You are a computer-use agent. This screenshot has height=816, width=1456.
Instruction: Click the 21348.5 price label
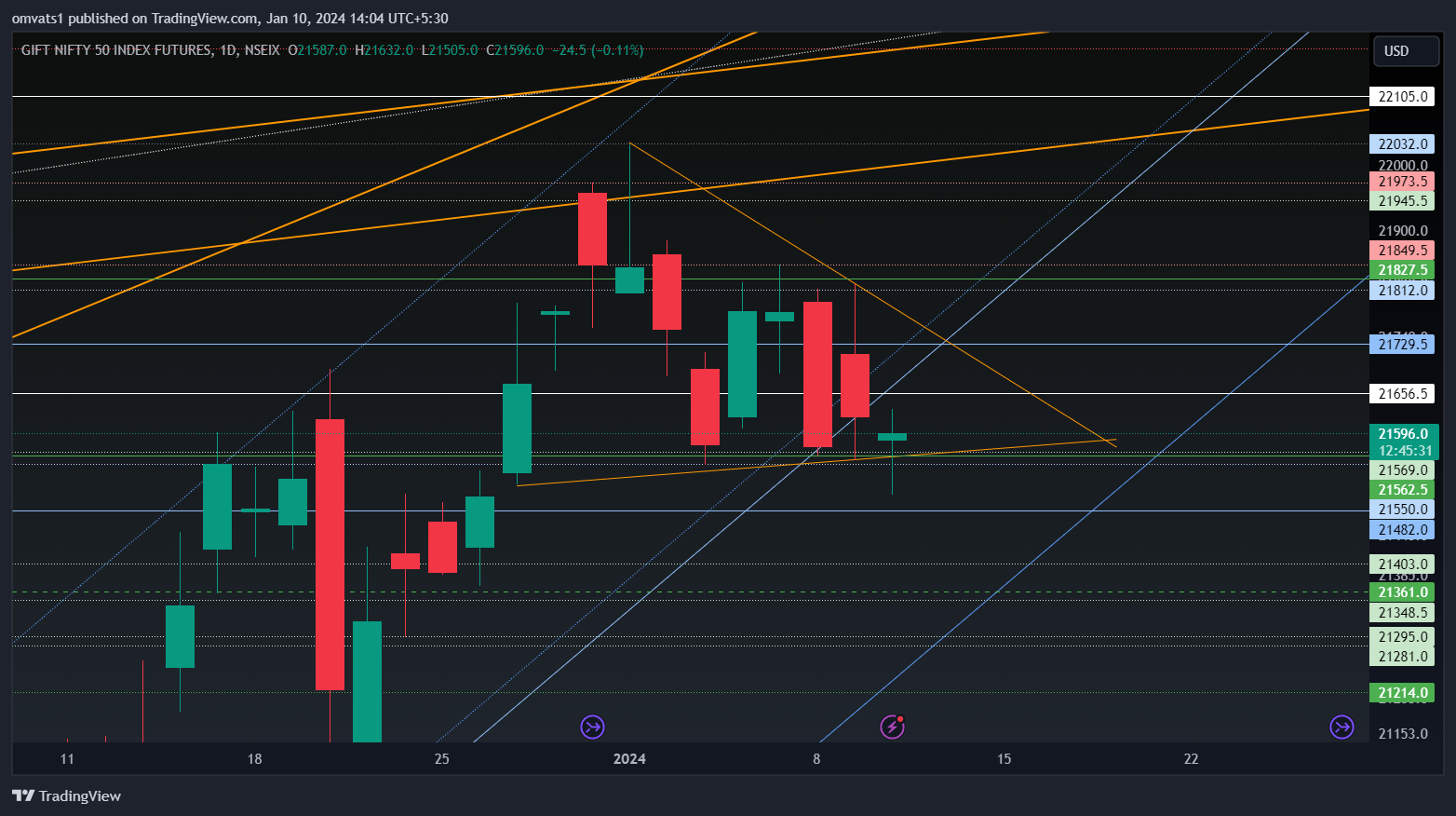[x=1402, y=613]
